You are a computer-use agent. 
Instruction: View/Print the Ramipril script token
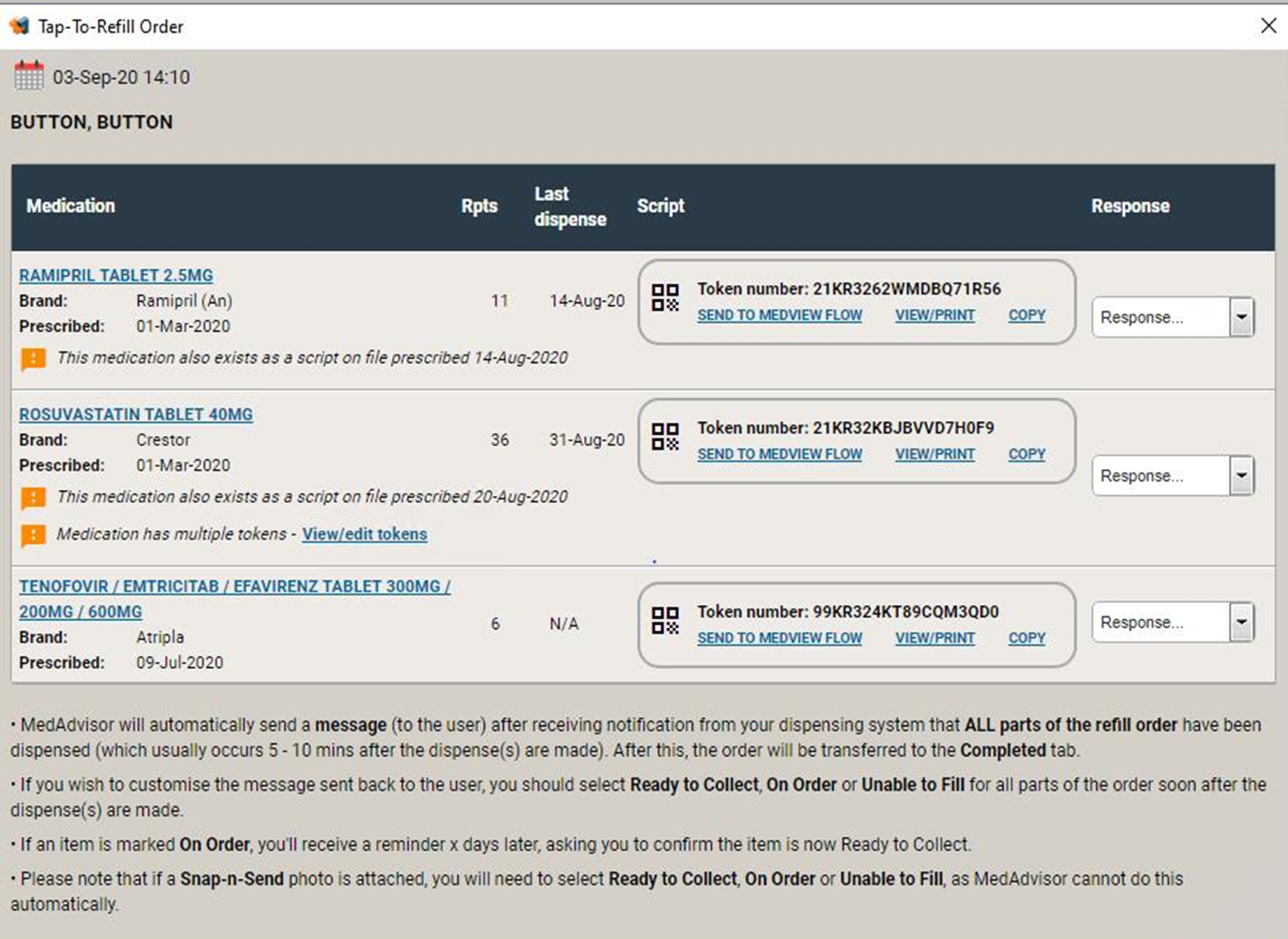(x=935, y=315)
